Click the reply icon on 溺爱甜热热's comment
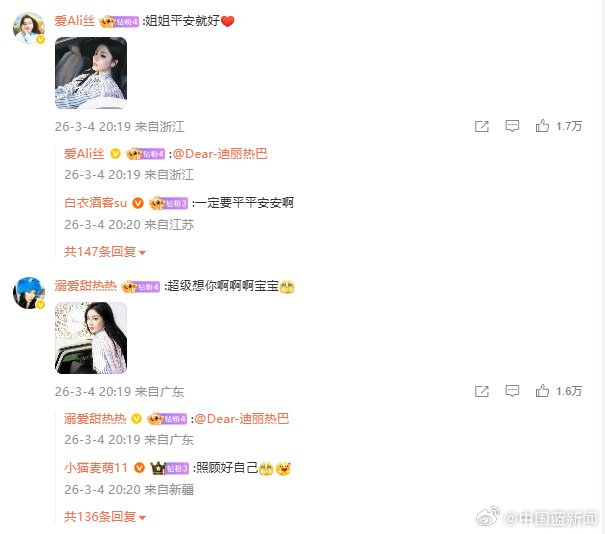The width and height of the screenshot is (605, 534). pyautogui.click(x=512, y=391)
